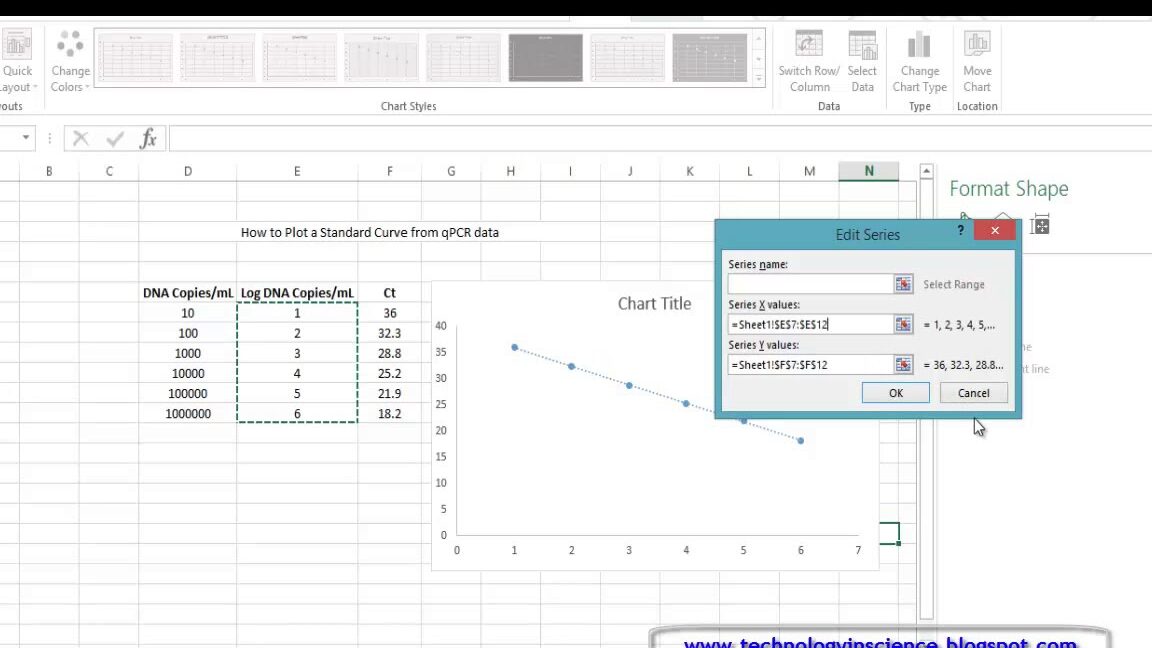1152x648 pixels.
Task: Click the Insert Function fx icon
Action: [148, 138]
